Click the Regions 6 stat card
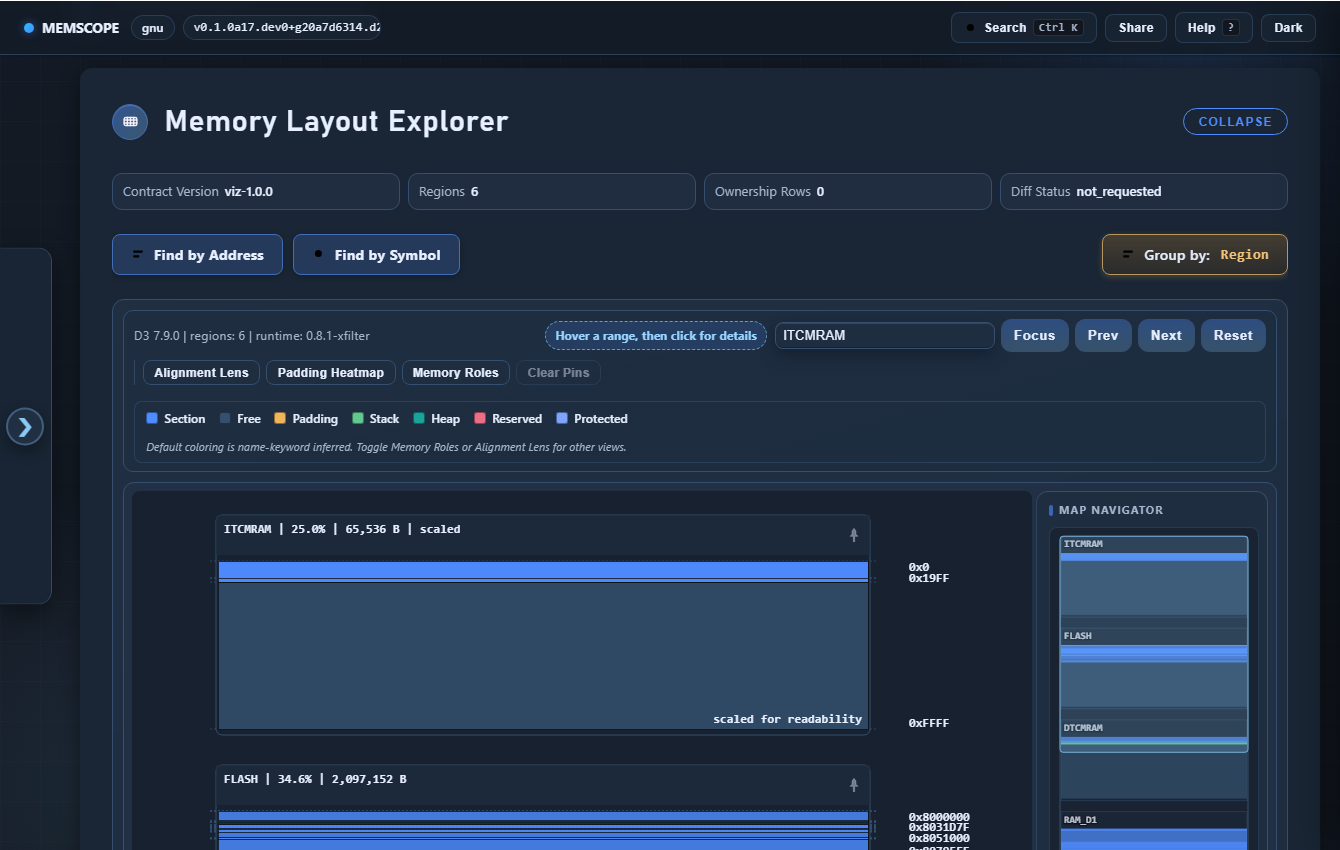Viewport: 1340px width, 850px height. (552, 192)
